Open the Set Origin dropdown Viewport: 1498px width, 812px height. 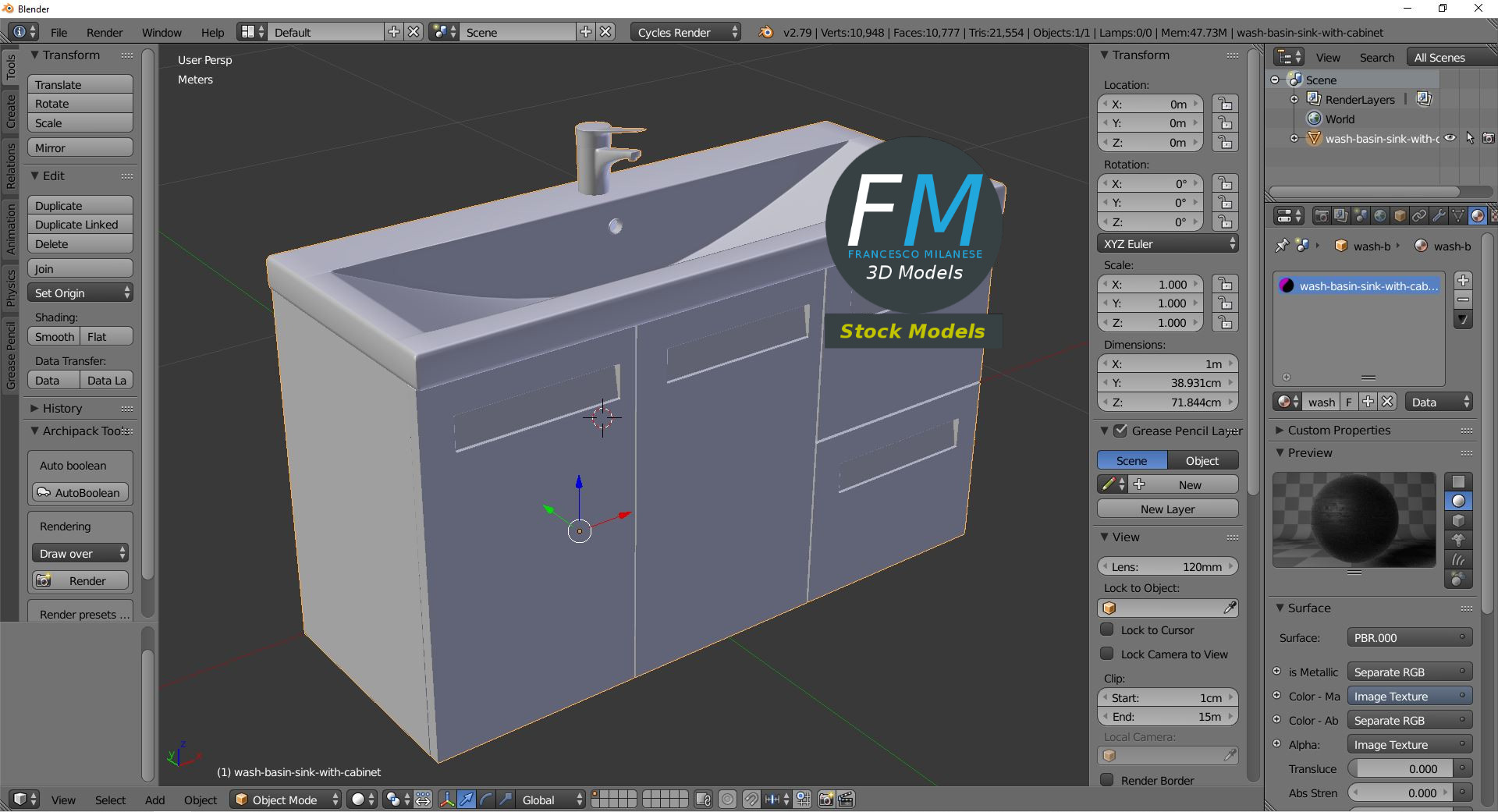pyautogui.click(x=80, y=293)
